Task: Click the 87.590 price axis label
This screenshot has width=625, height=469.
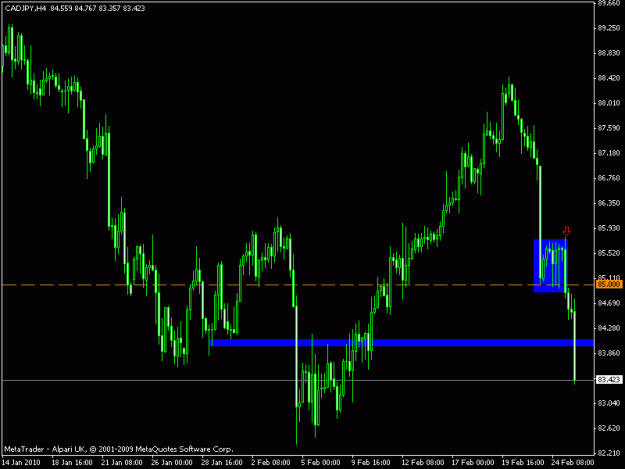Action: coord(609,128)
